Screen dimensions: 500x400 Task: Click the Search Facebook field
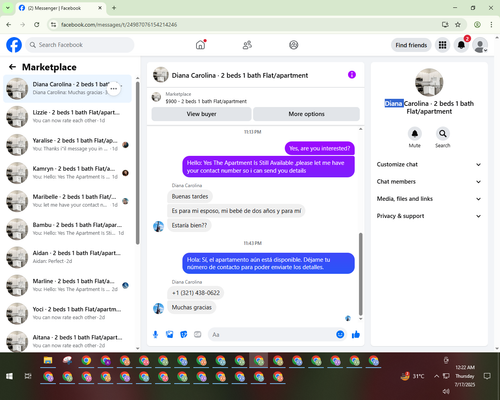(x=80, y=45)
